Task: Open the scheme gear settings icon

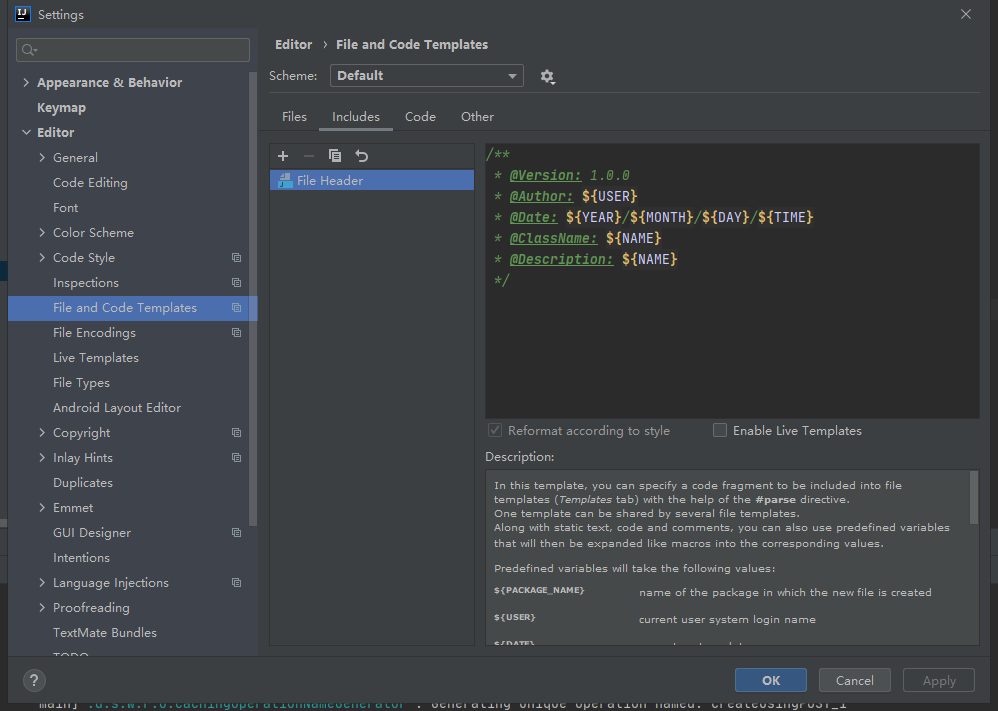Action: click(x=547, y=76)
